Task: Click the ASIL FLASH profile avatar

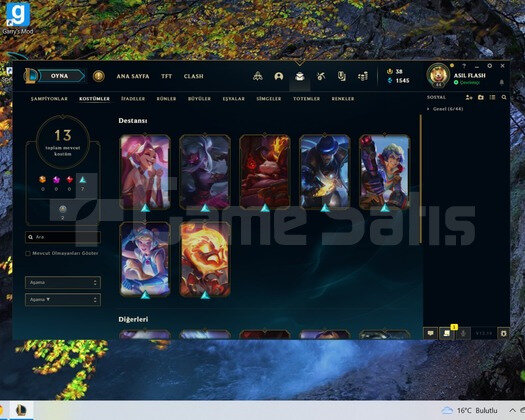Action: point(438,75)
